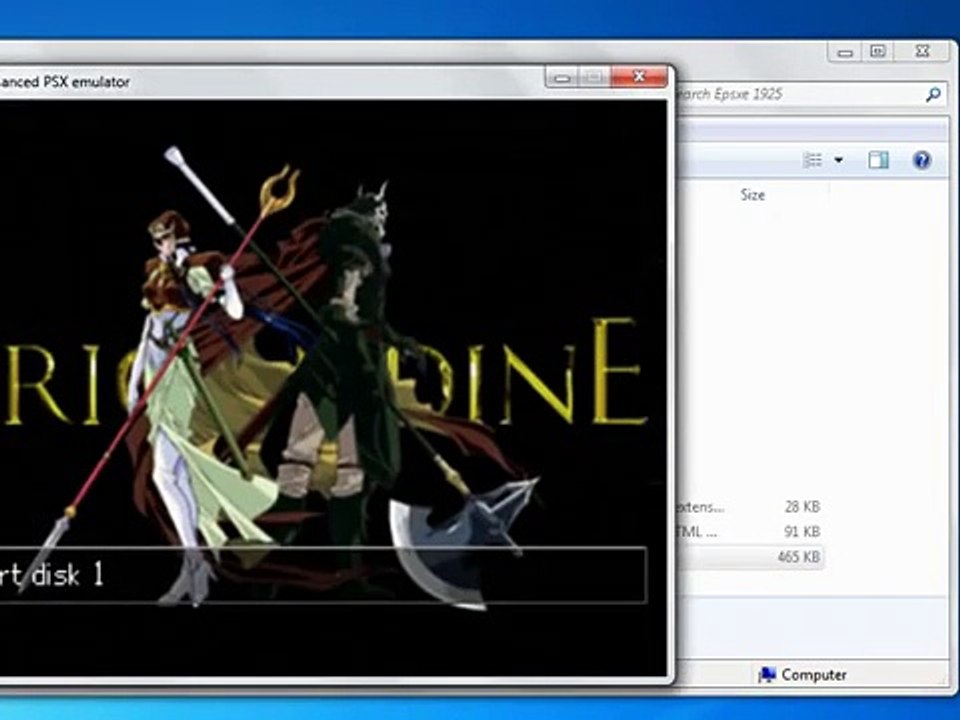The width and height of the screenshot is (960, 720).
Task: Close the PSX emulator window
Action: [639, 77]
